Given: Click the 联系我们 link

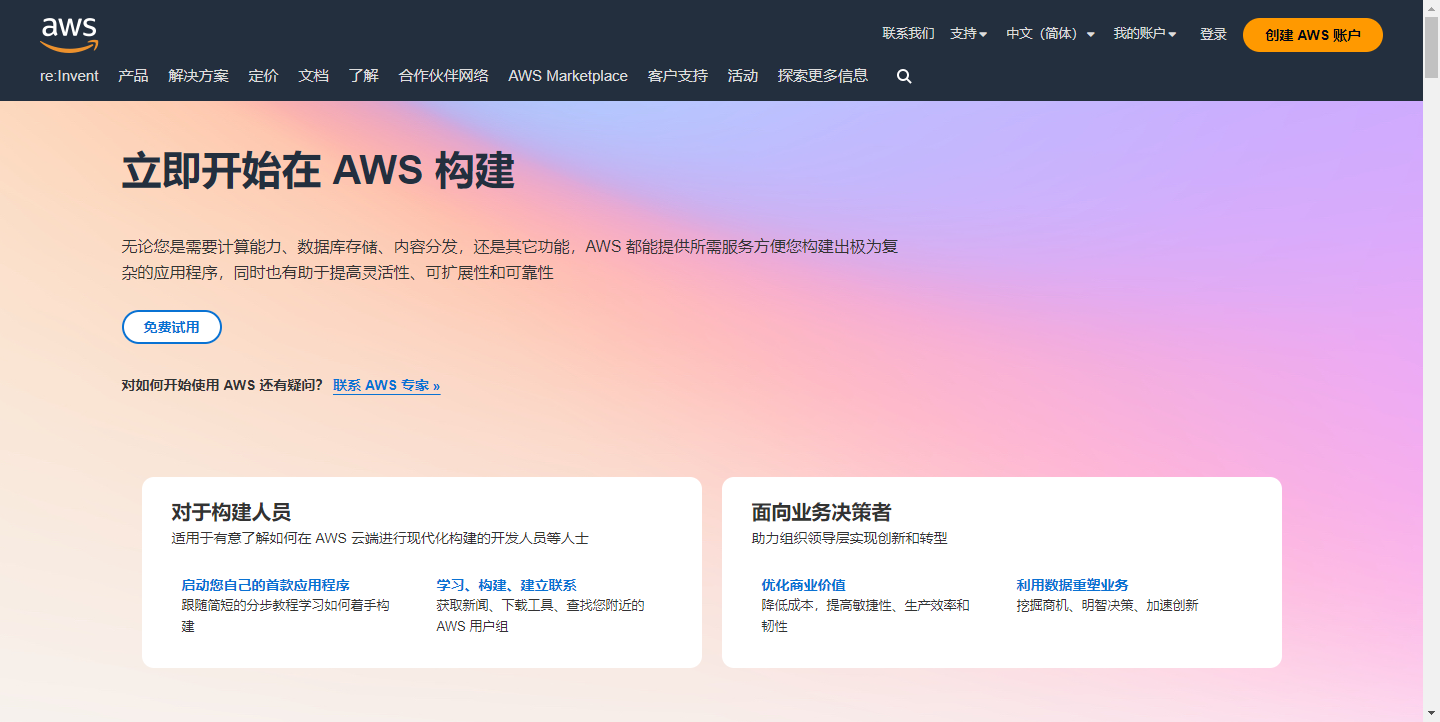Looking at the screenshot, I should click(908, 34).
